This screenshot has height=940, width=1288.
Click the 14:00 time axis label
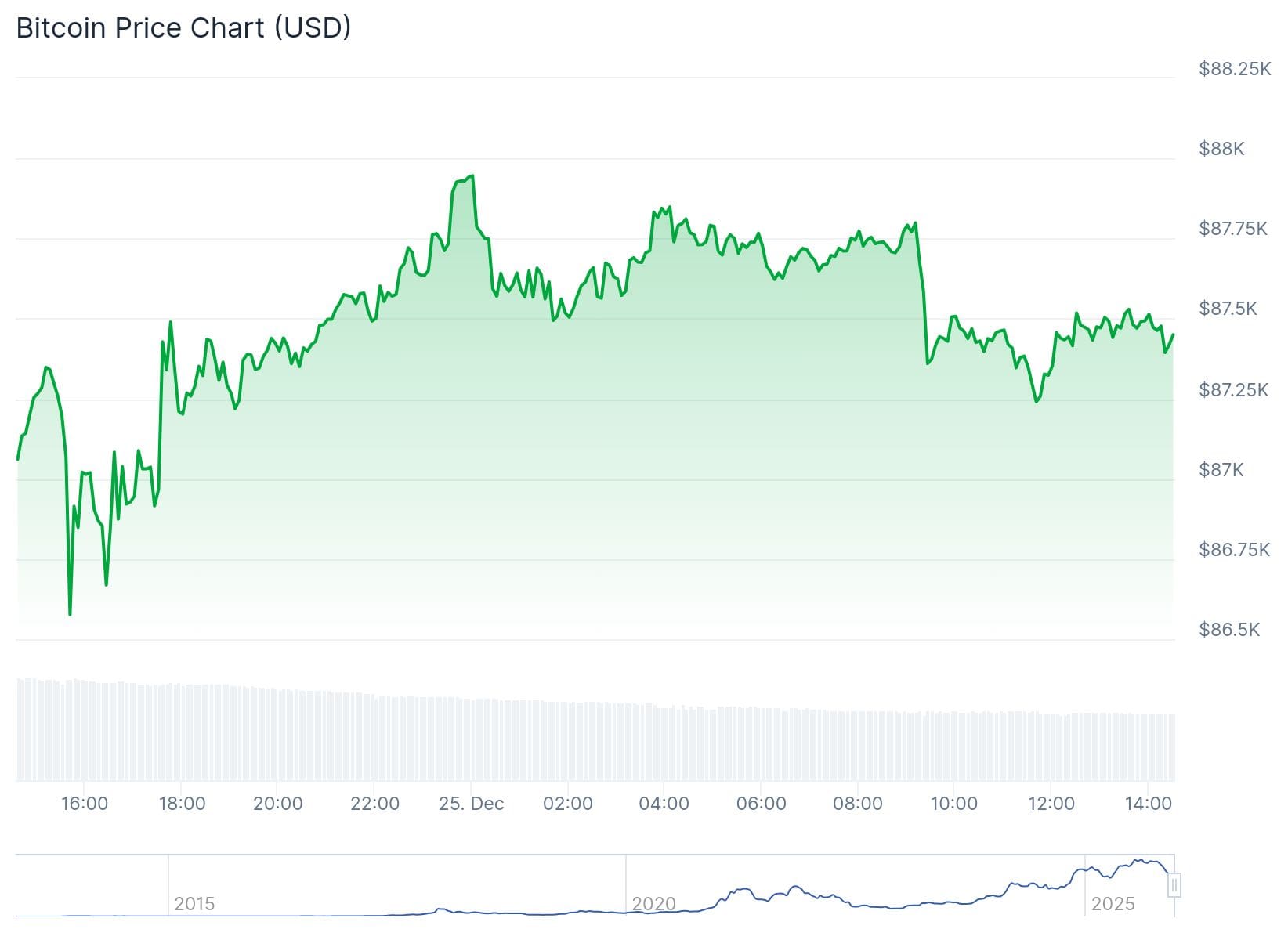pyautogui.click(x=1148, y=804)
